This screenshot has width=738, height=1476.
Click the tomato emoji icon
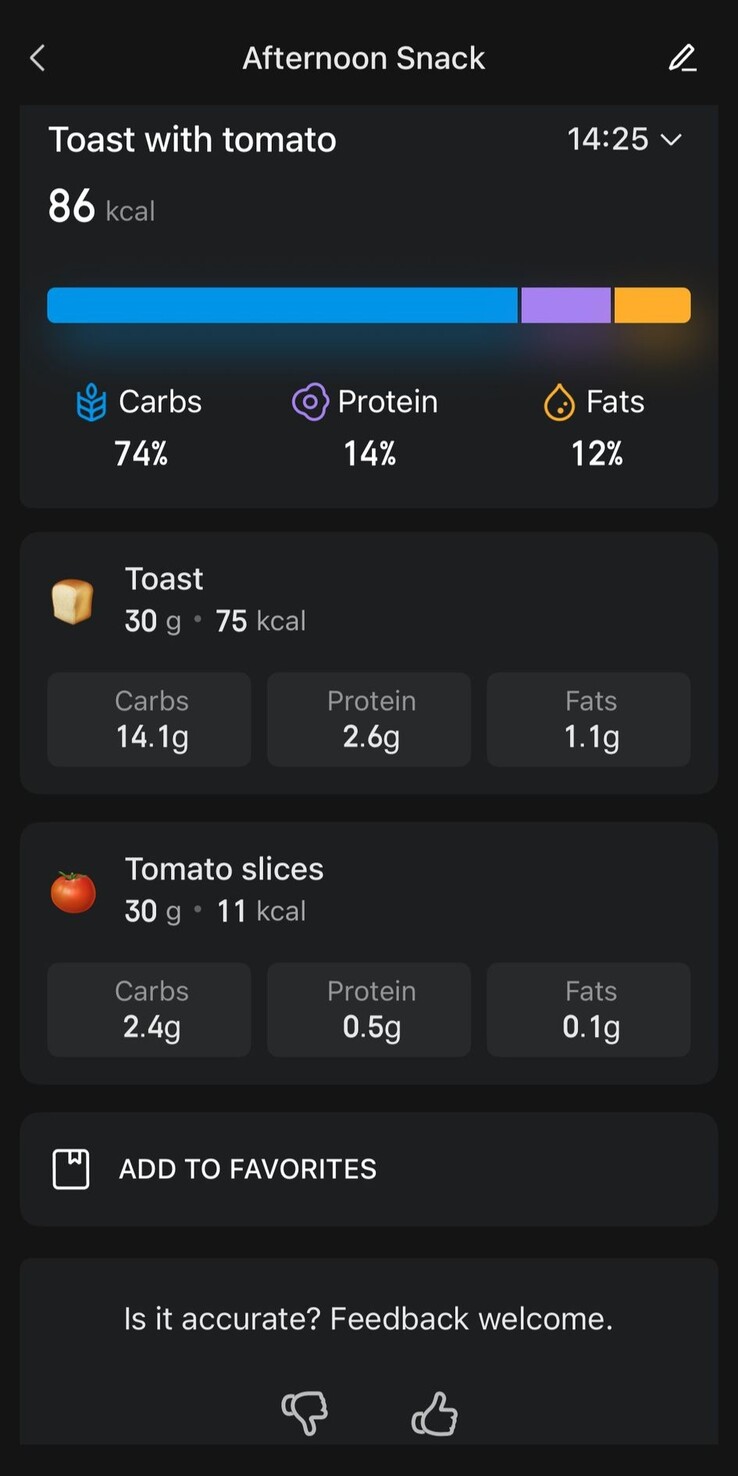coord(73,891)
